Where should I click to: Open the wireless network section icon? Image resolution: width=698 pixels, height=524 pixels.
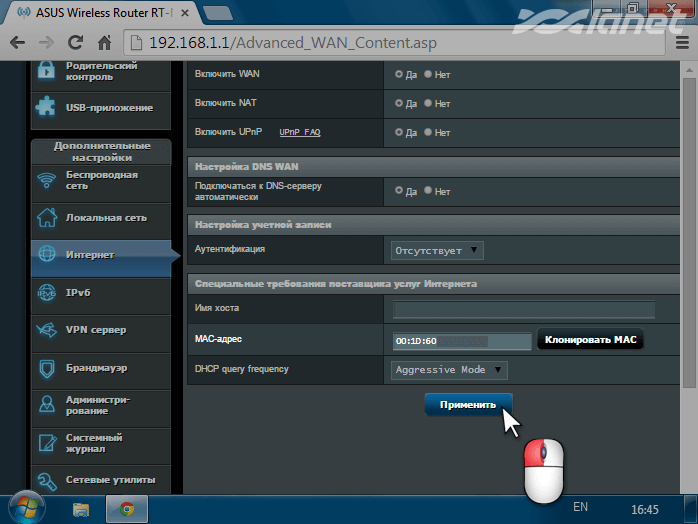coord(46,181)
